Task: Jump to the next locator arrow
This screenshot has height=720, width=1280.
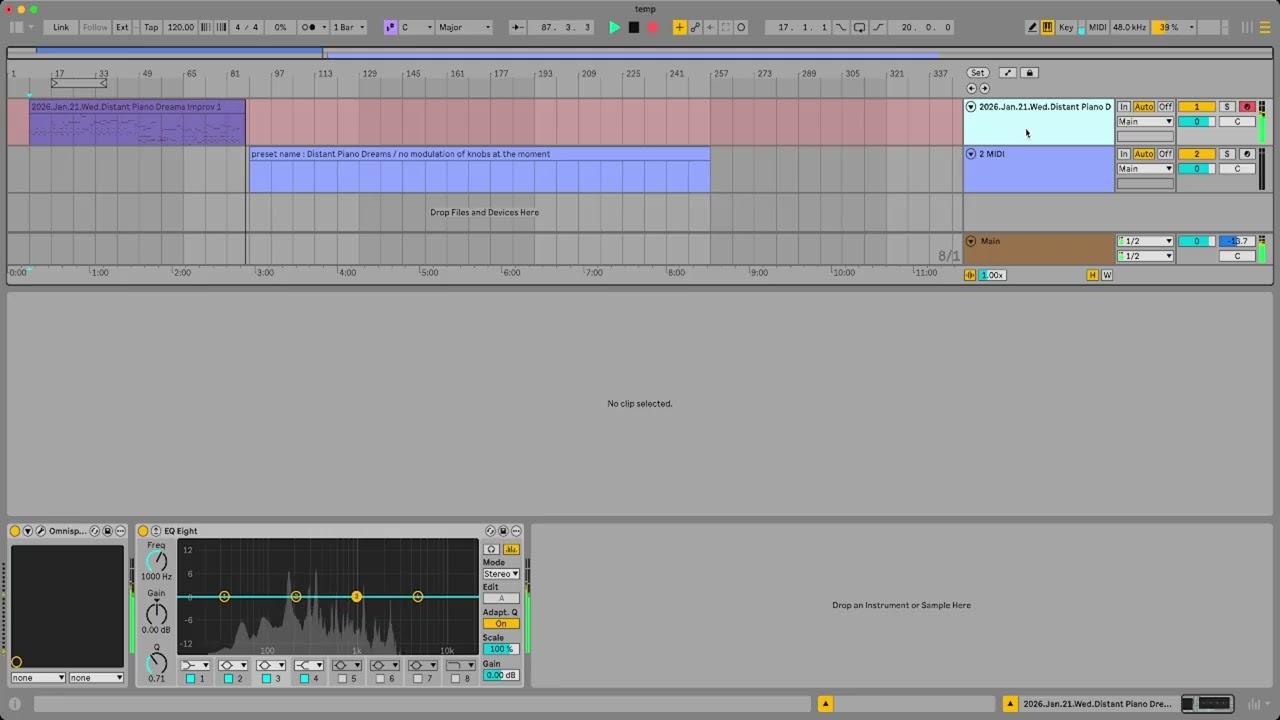Action: pyautogui.click(x=984, y=88)
